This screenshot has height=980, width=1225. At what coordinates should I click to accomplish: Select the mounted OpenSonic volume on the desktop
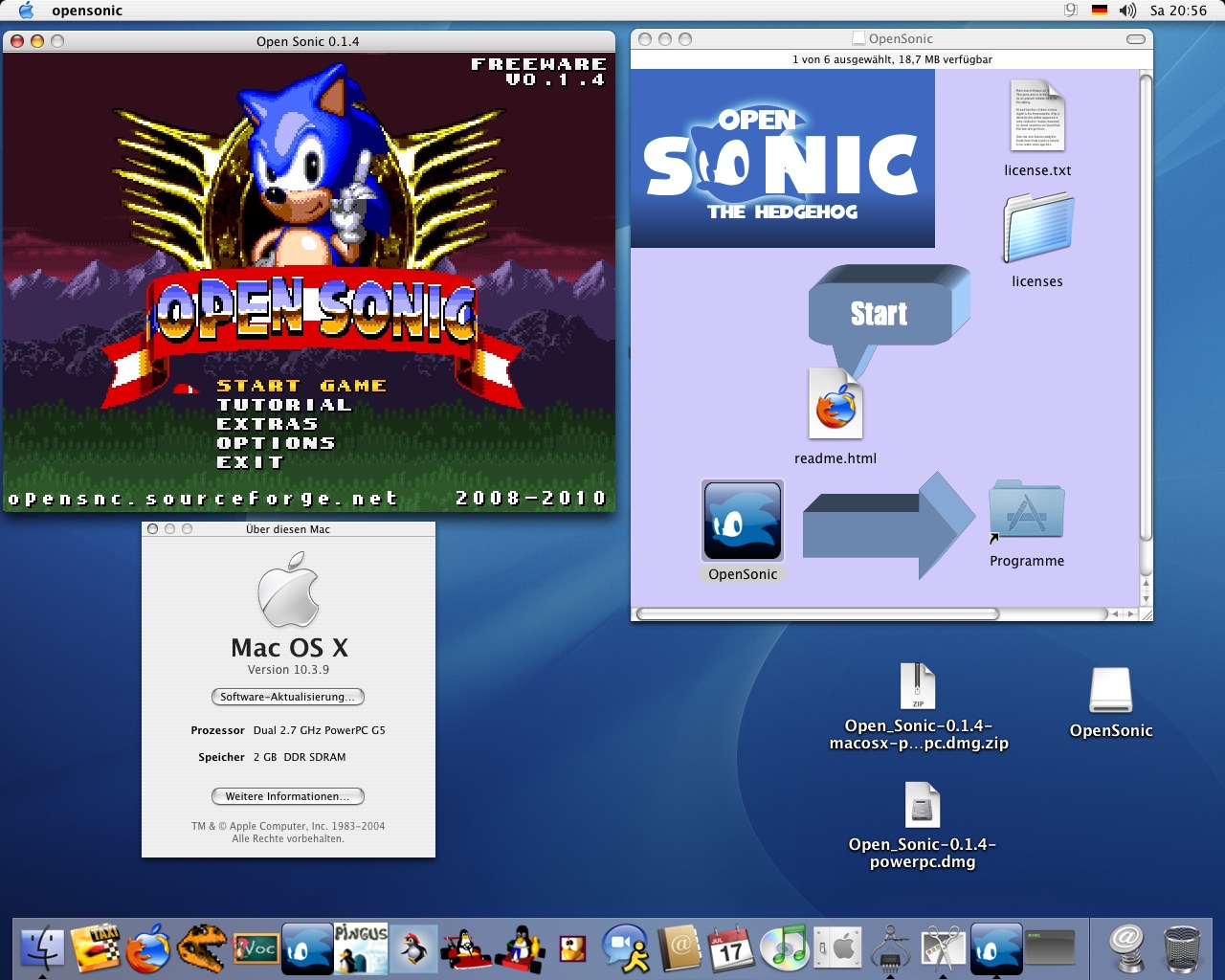click(1111, 689)
